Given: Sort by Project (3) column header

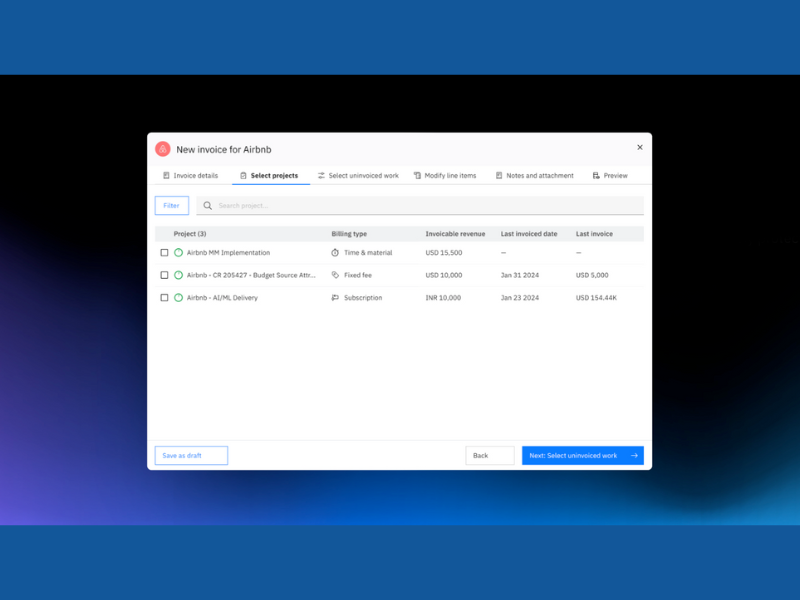Looking at the screenshot, I should [190, 234].
